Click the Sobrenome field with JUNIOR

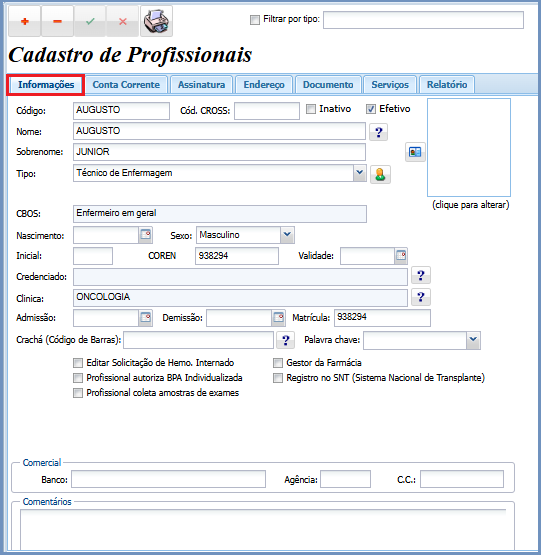[x=220, y=153]
